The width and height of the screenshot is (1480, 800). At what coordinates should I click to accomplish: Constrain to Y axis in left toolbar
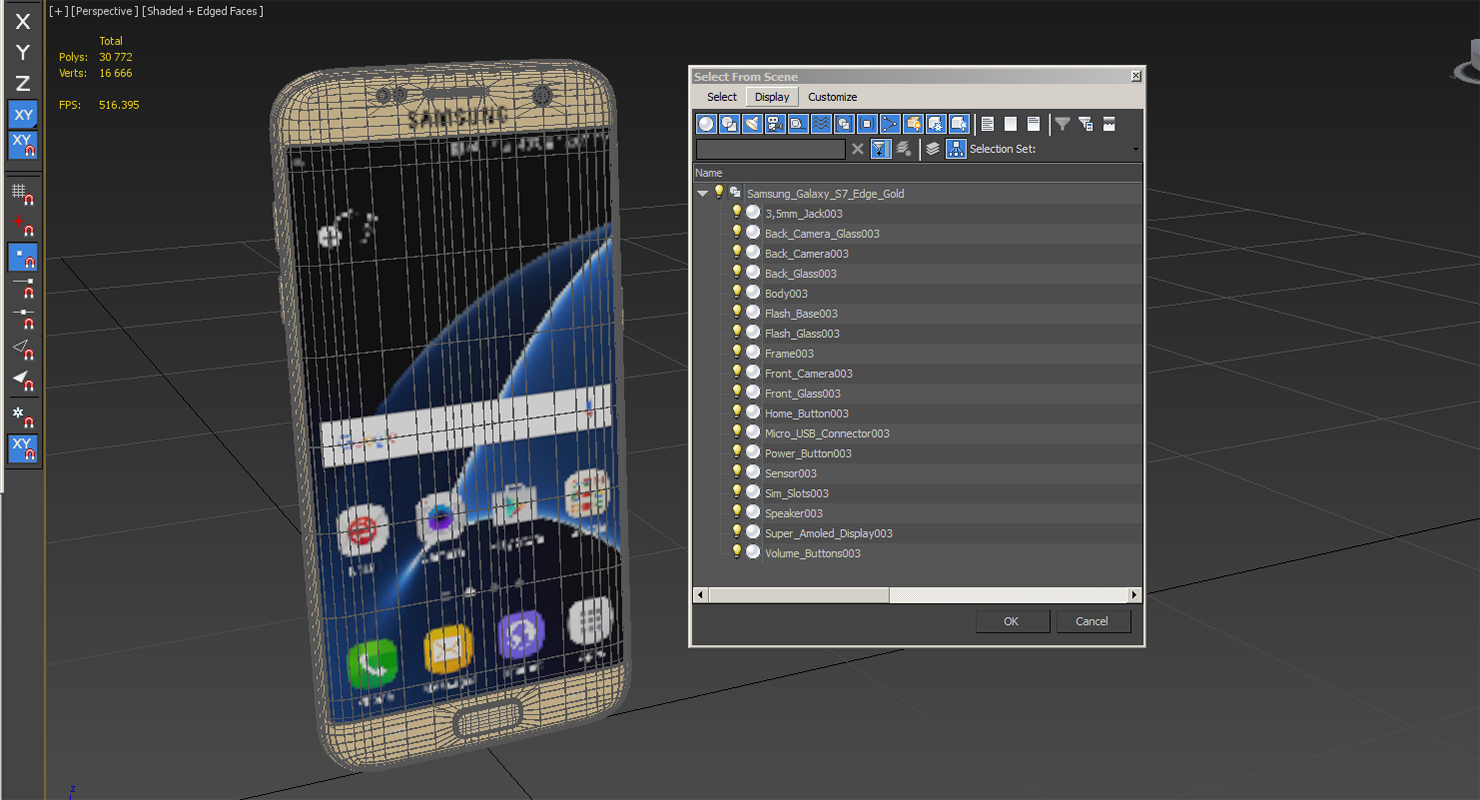[23, 52]
